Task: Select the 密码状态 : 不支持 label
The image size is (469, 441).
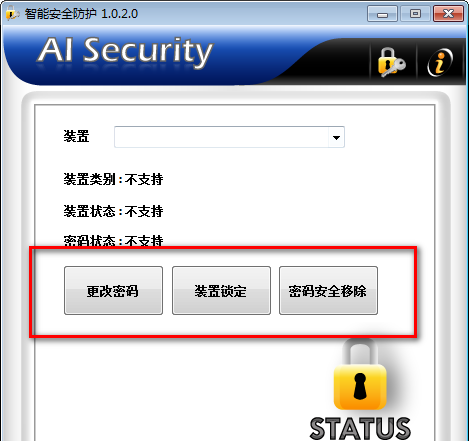Action: (113, 240)
